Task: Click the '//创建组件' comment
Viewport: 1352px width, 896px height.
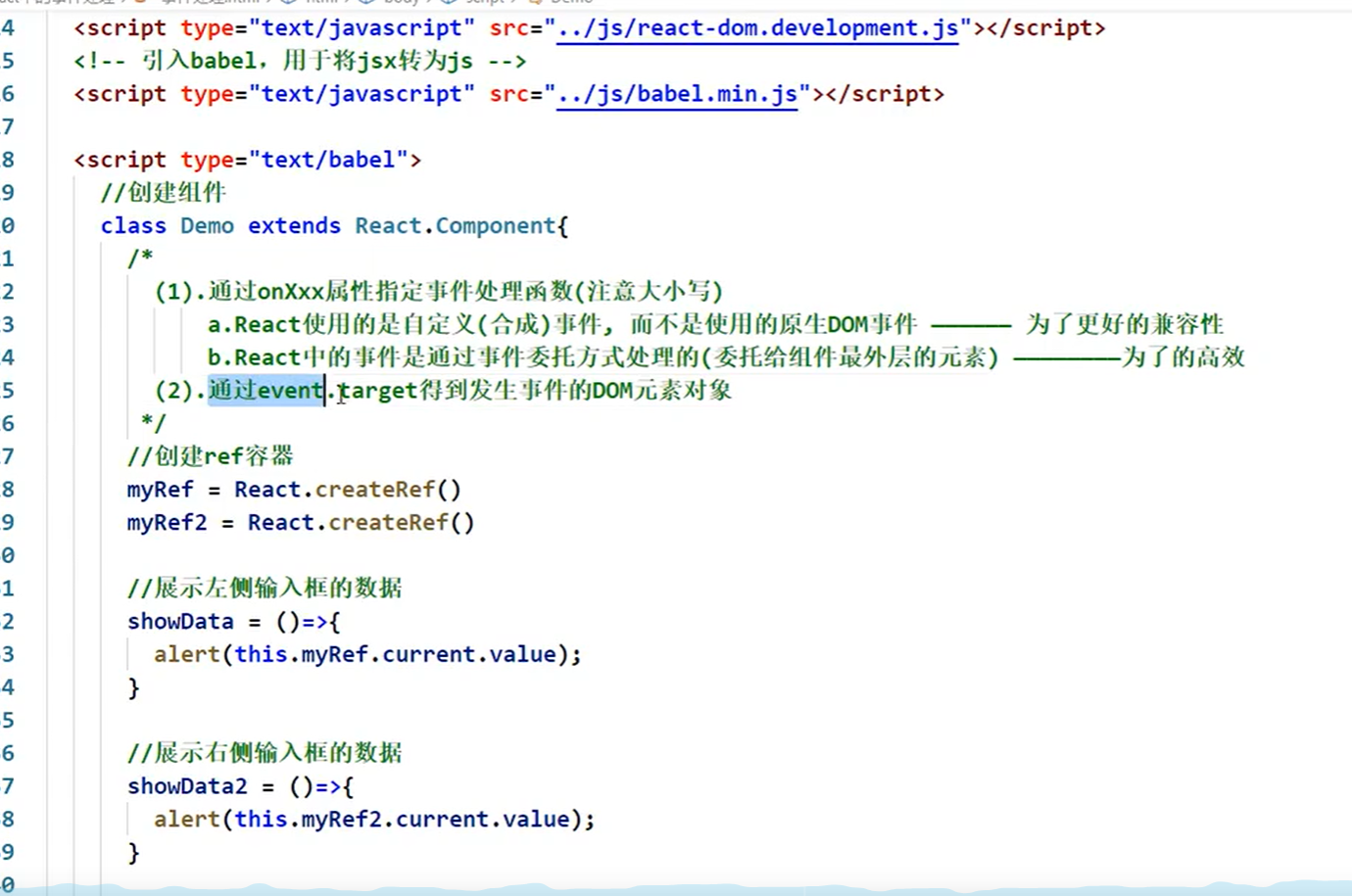Action: [163, 192]
